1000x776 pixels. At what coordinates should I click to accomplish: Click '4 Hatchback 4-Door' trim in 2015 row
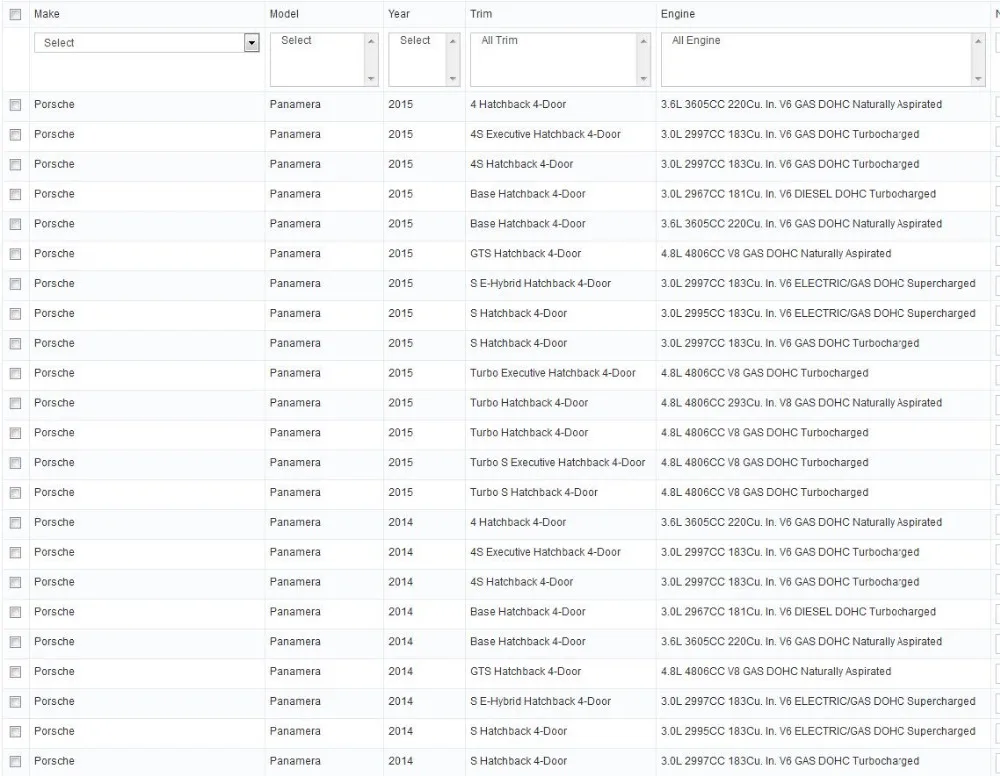[518, 105]
